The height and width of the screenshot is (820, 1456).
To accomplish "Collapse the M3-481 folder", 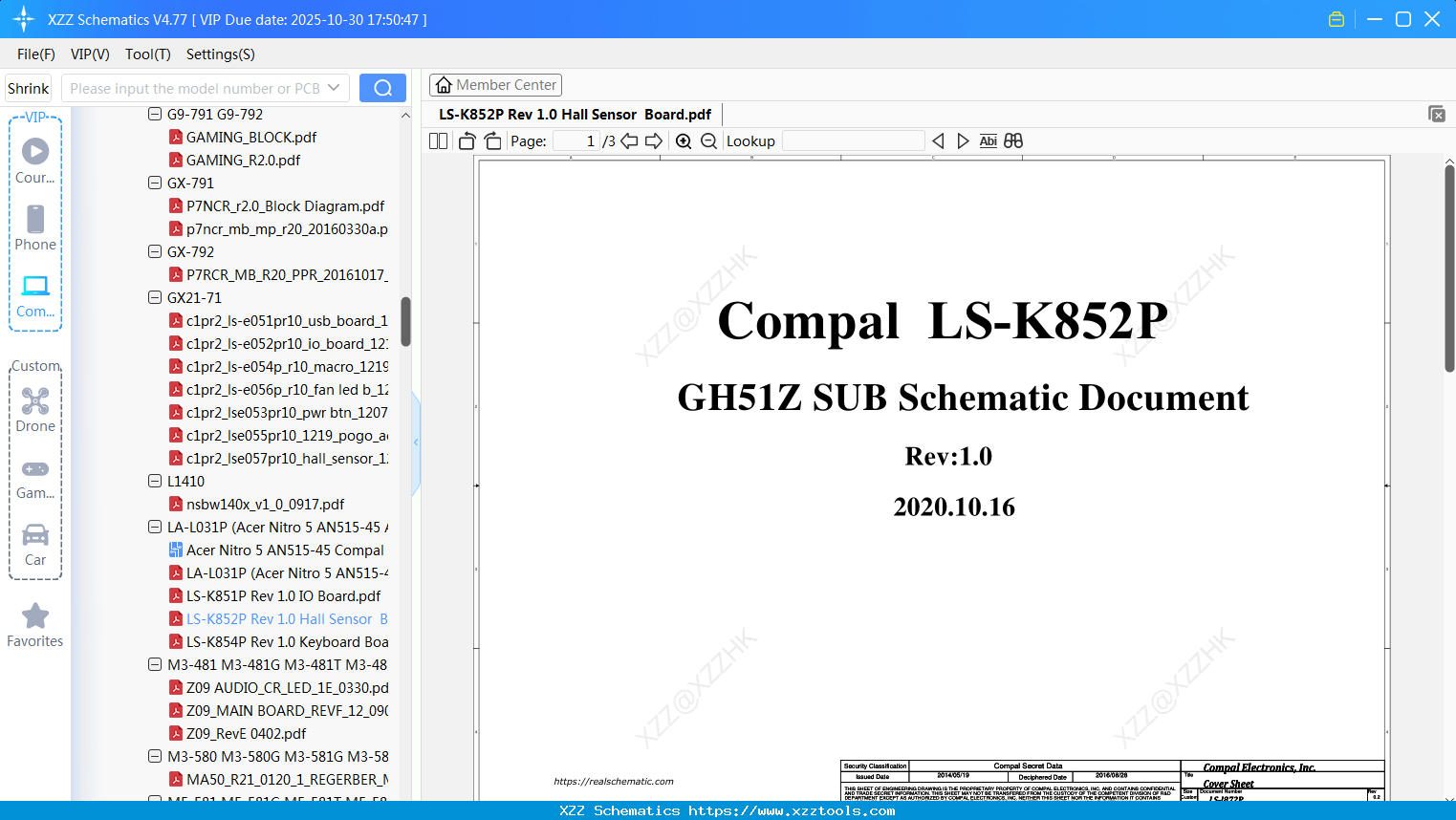I will (x=155, y=664).
